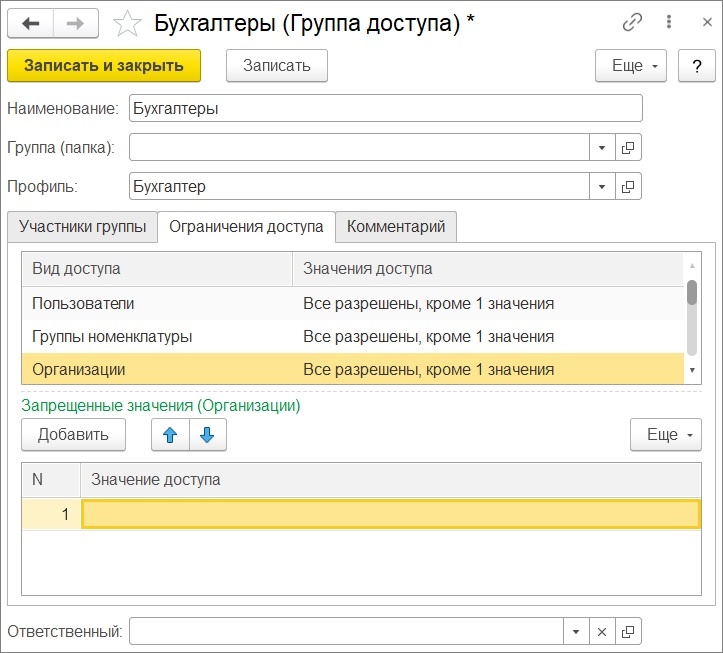Open help with question mark button
The width and height of the screenshot is (723, 653).
[x=697, y=65]
